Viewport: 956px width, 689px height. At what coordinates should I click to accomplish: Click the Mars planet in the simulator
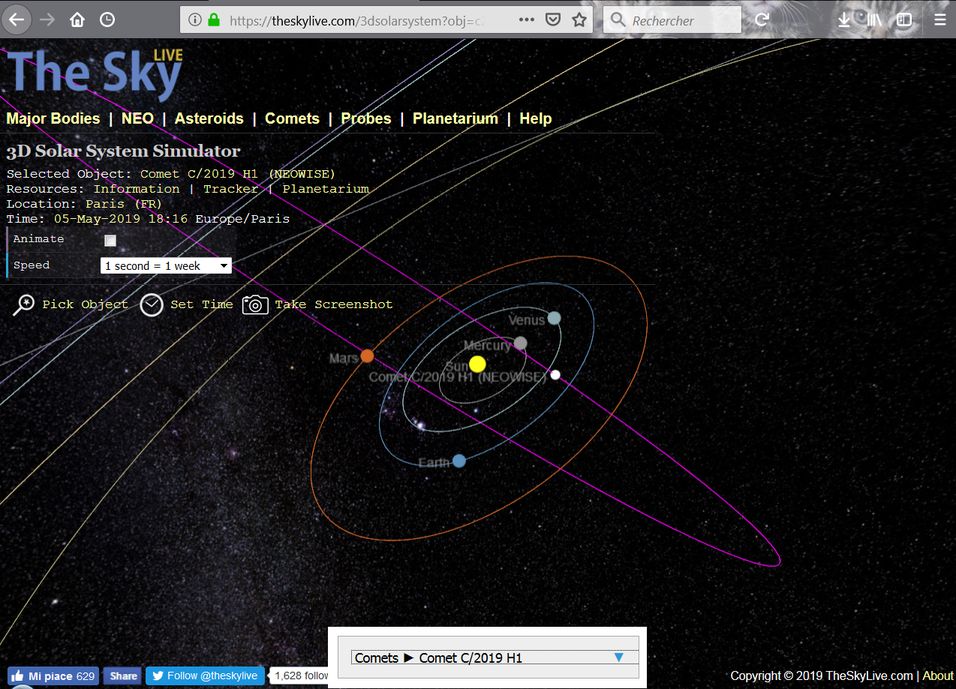click(x=367, y=356)
